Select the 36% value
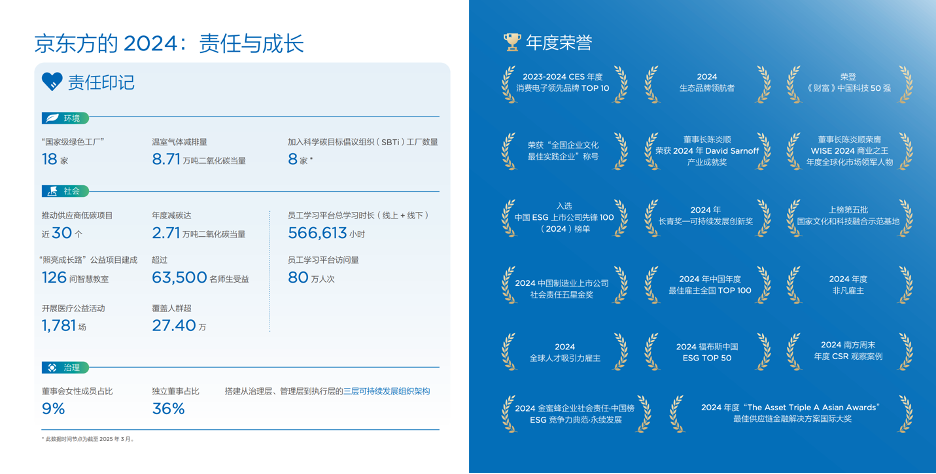 [168, 408]
